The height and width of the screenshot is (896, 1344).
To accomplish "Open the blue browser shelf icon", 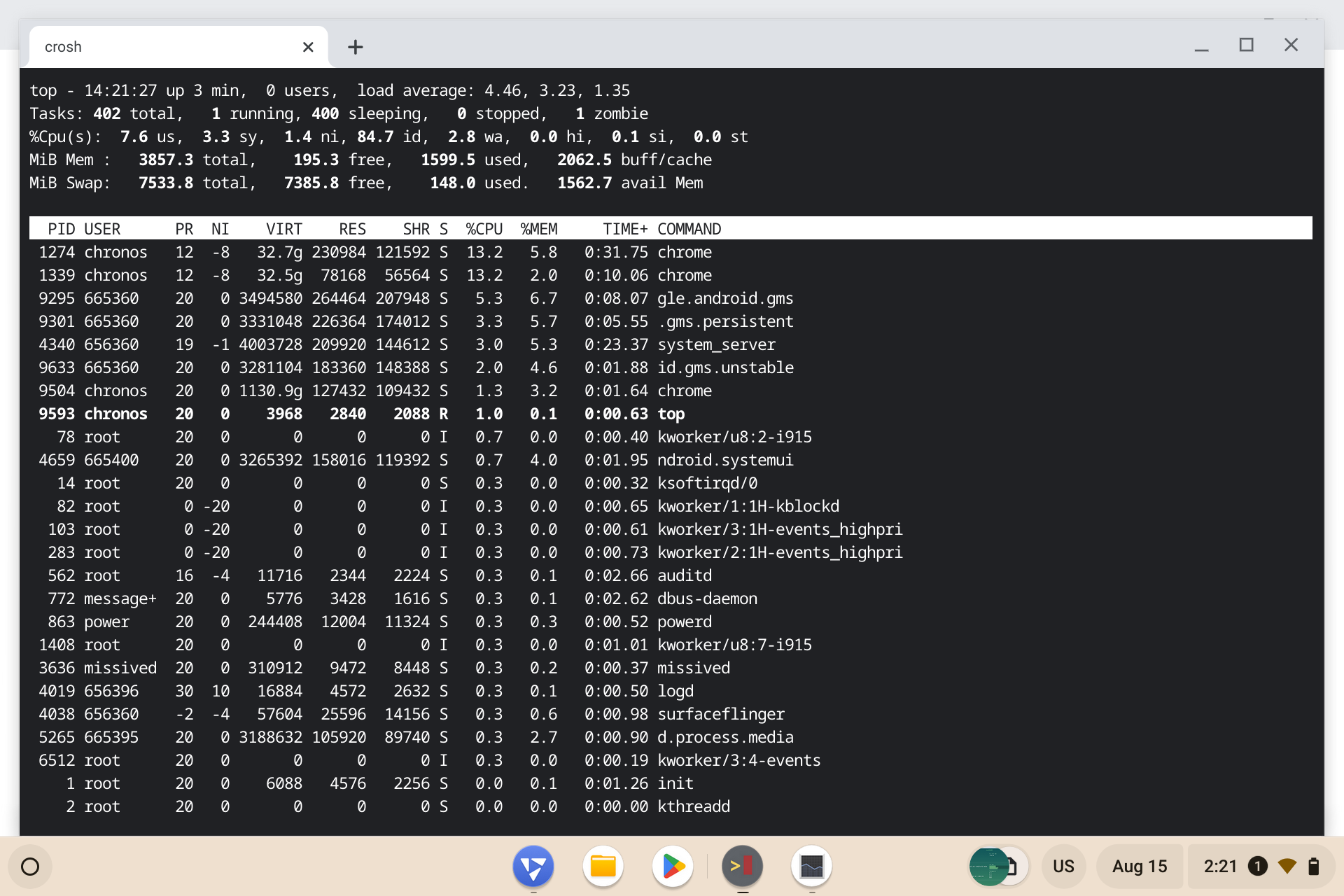I will [x=533, y=867].
